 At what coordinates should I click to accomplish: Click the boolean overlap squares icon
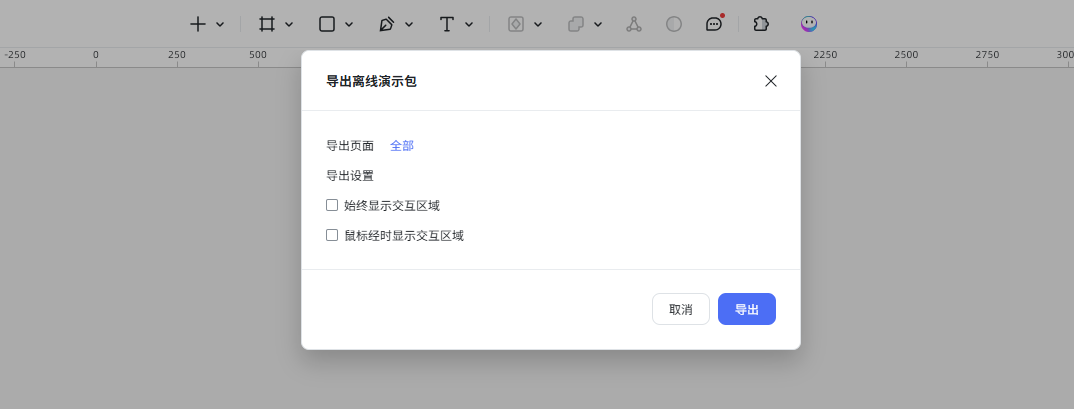pyautogui.click(x=576, y=24)
